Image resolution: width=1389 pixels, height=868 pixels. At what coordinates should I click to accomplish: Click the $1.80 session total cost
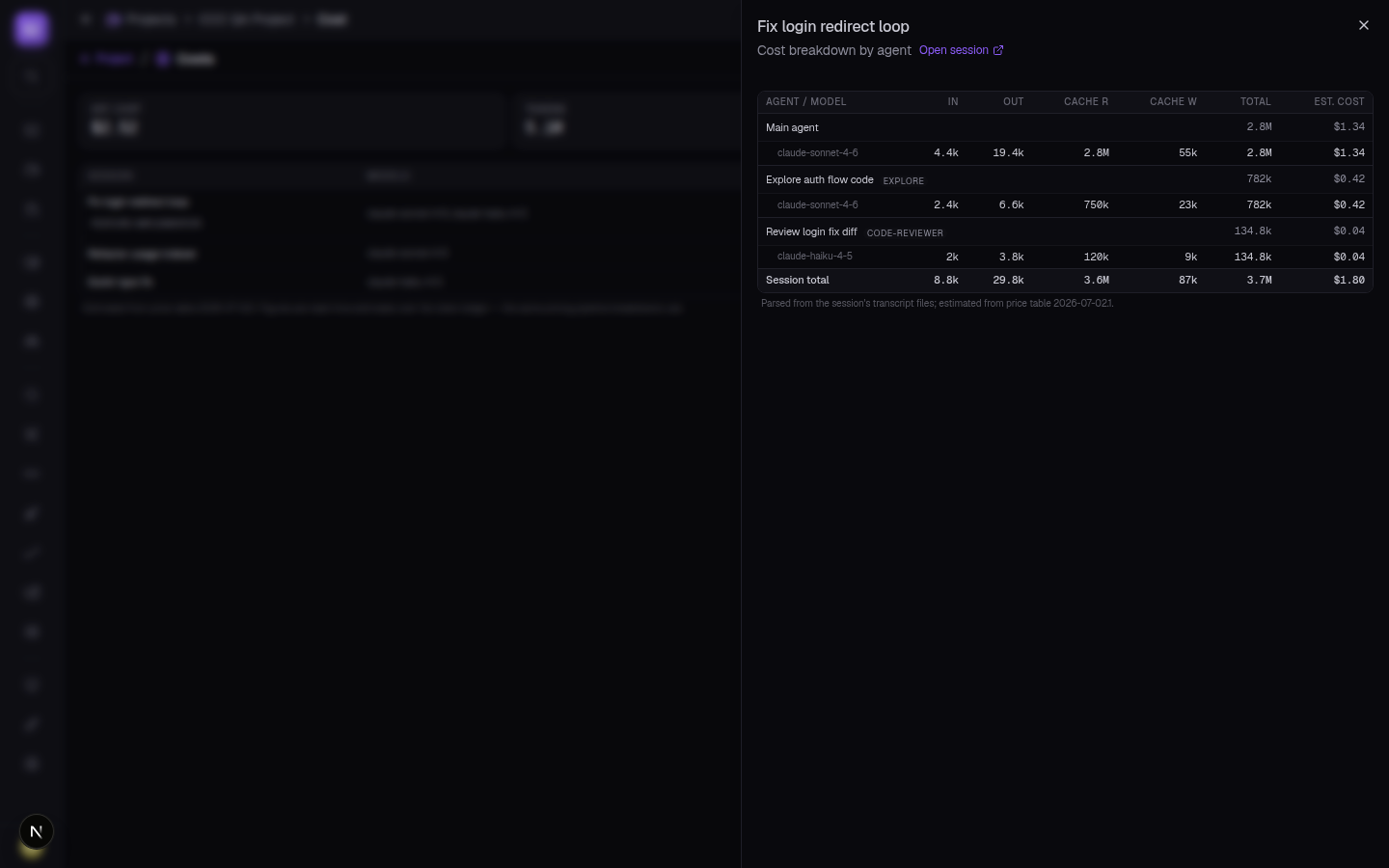coord(1348,280)
